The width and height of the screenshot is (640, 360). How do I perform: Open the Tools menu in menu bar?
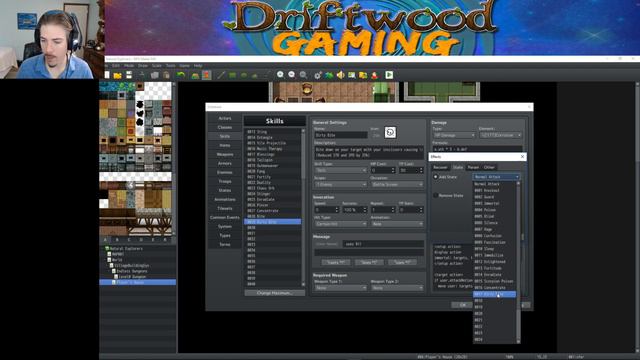170,66
